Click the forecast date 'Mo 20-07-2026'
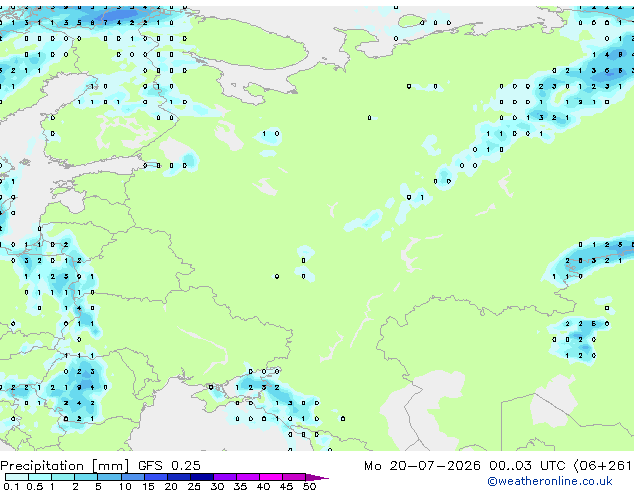 (x=422, y=466)
